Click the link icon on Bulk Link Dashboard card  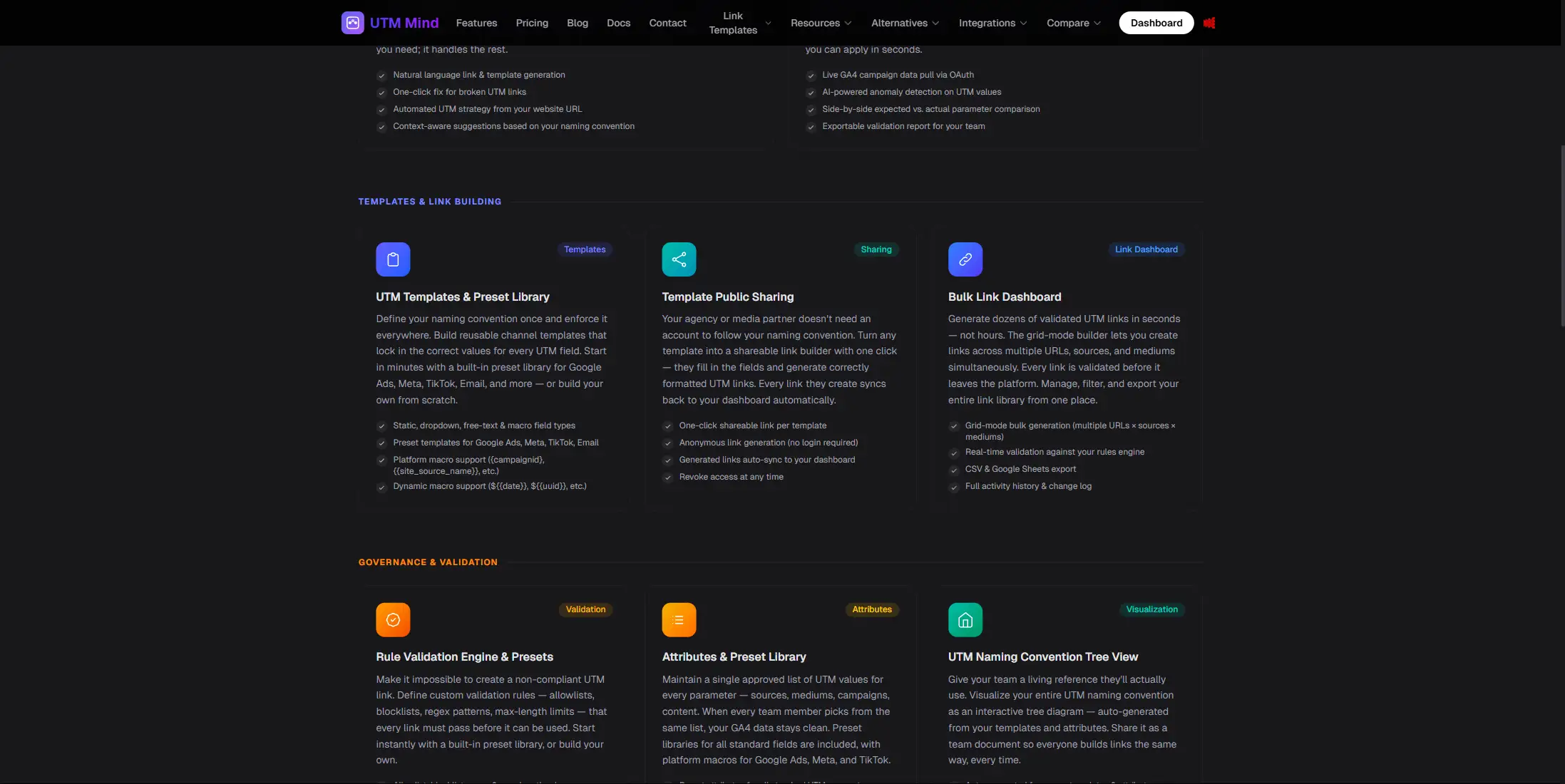(x=965, y=259)
